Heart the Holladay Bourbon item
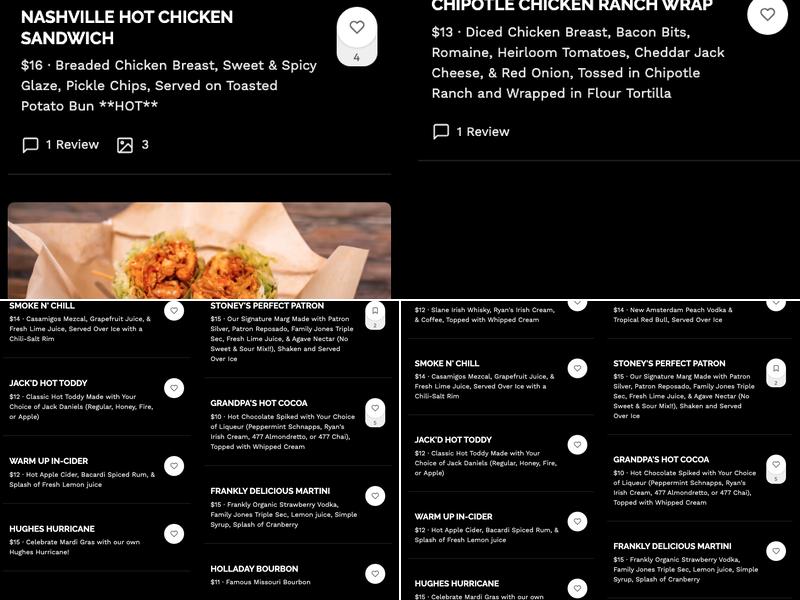The height and width of the screenshot is (600, 800). click(375, 574)
